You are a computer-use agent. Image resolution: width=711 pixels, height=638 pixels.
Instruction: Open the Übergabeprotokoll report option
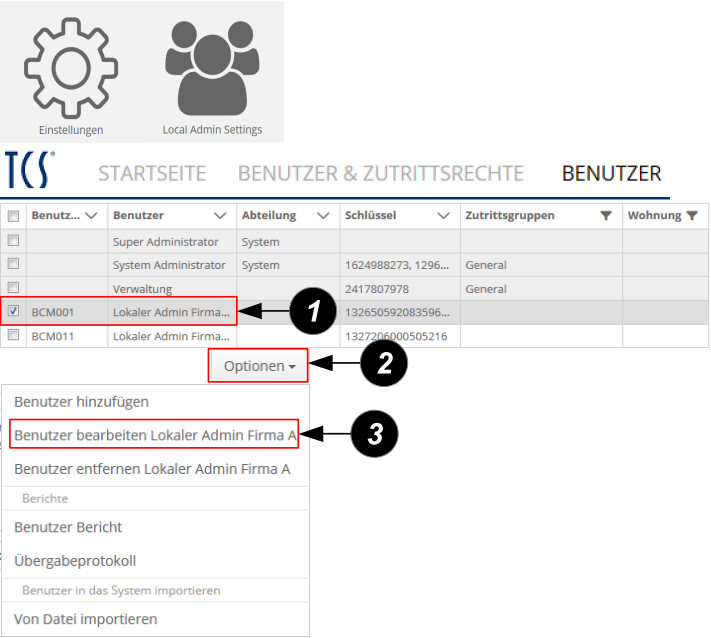click(75, 560)
